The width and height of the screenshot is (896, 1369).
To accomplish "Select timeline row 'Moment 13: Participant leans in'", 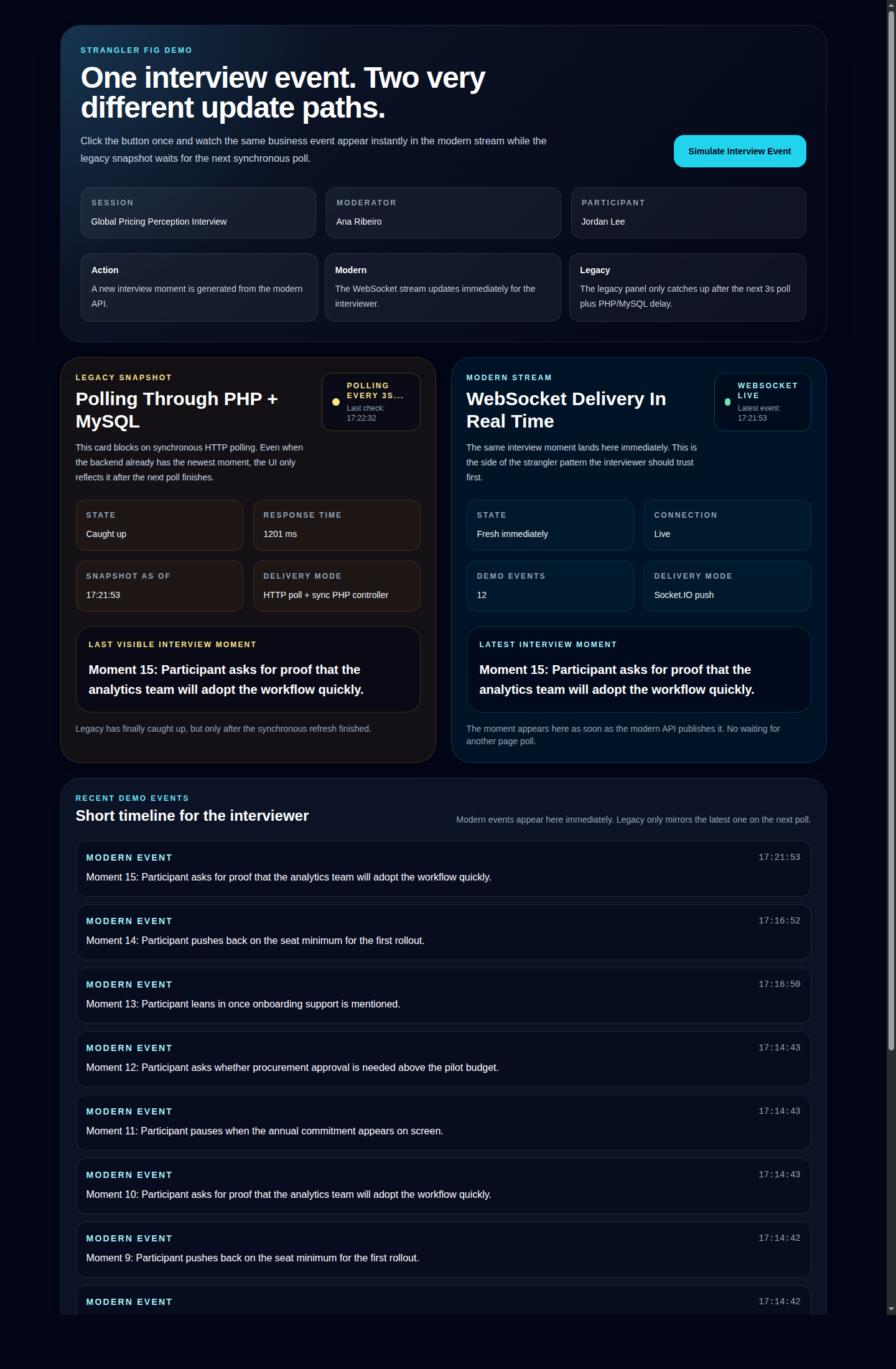I will point(444,996).
